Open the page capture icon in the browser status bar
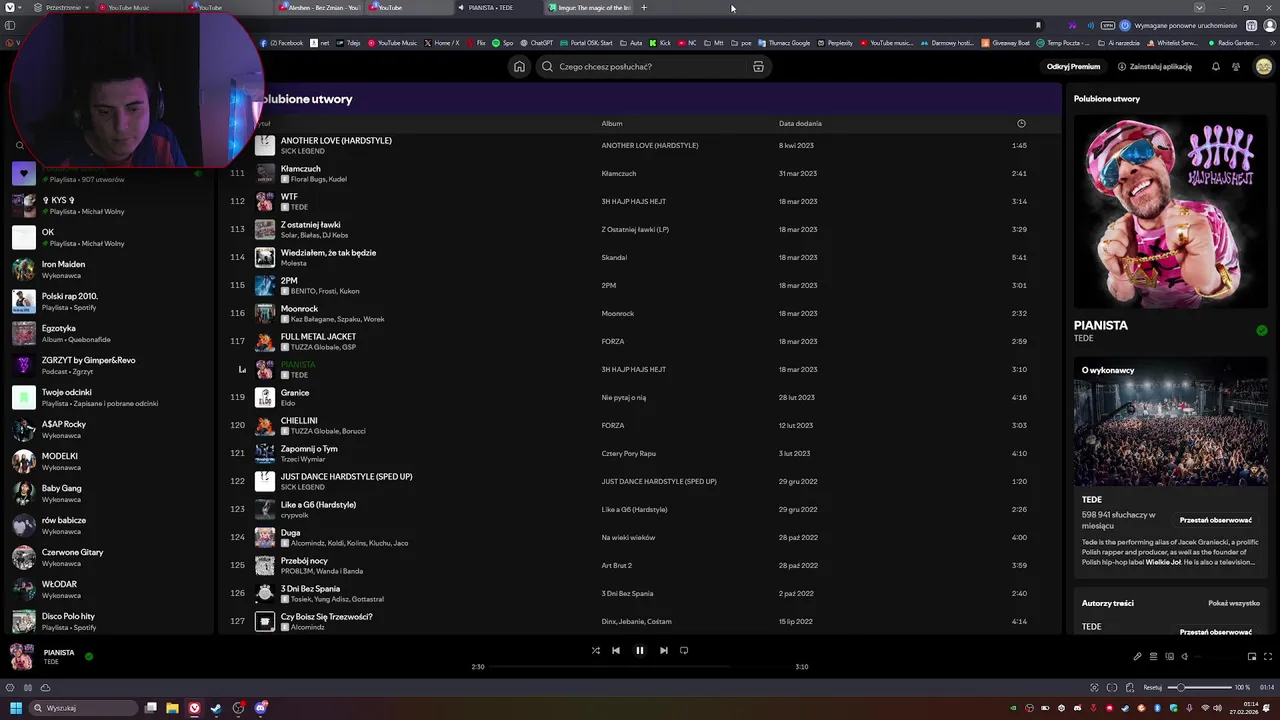 tap(1094, 688)
